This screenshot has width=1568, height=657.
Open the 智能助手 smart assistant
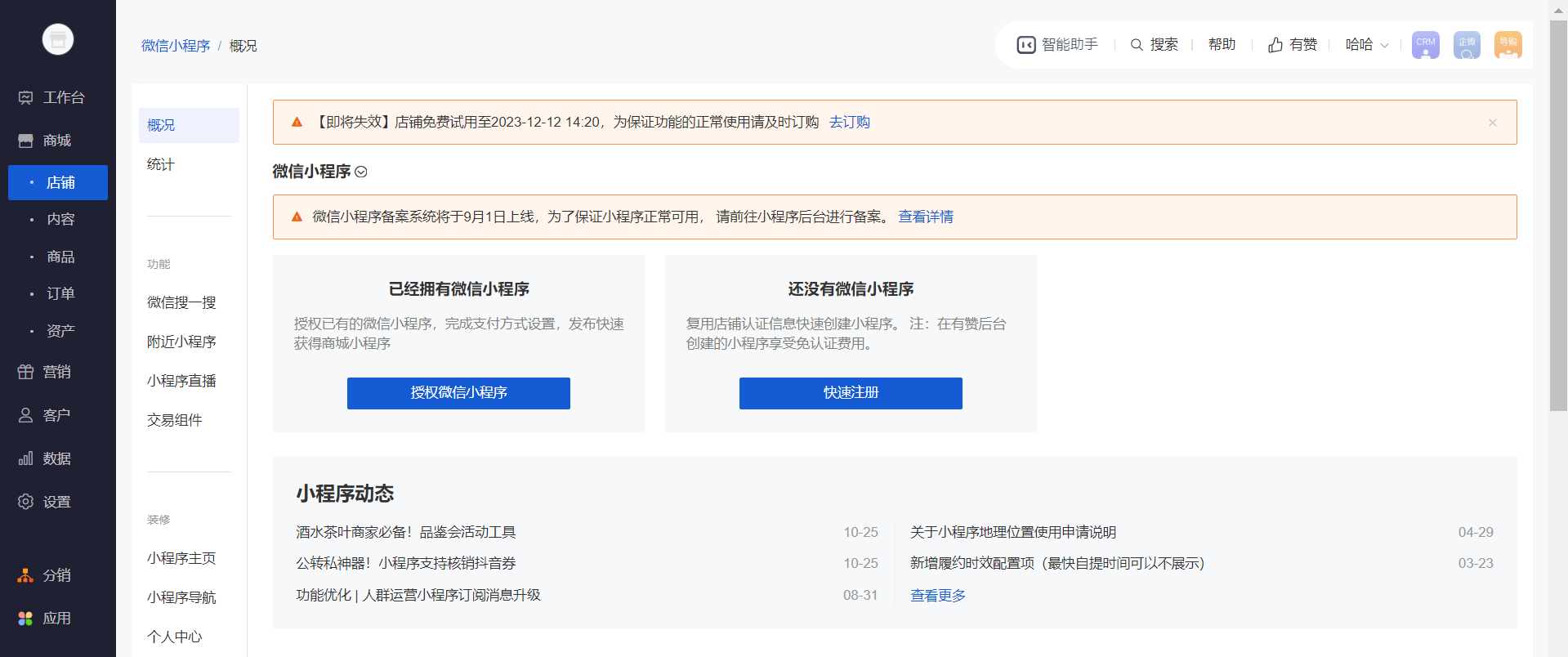point(1057,45)
